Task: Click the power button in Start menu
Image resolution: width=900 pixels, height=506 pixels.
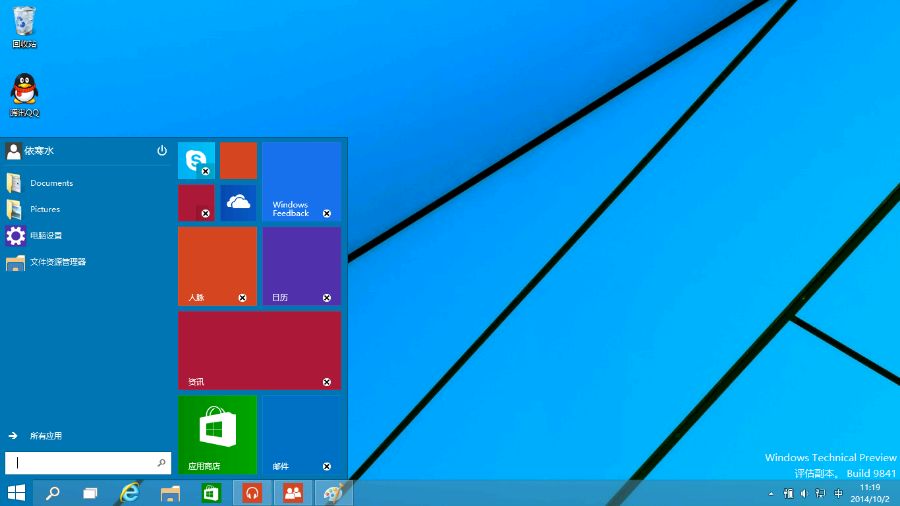Action: click(x=162, y=150)
